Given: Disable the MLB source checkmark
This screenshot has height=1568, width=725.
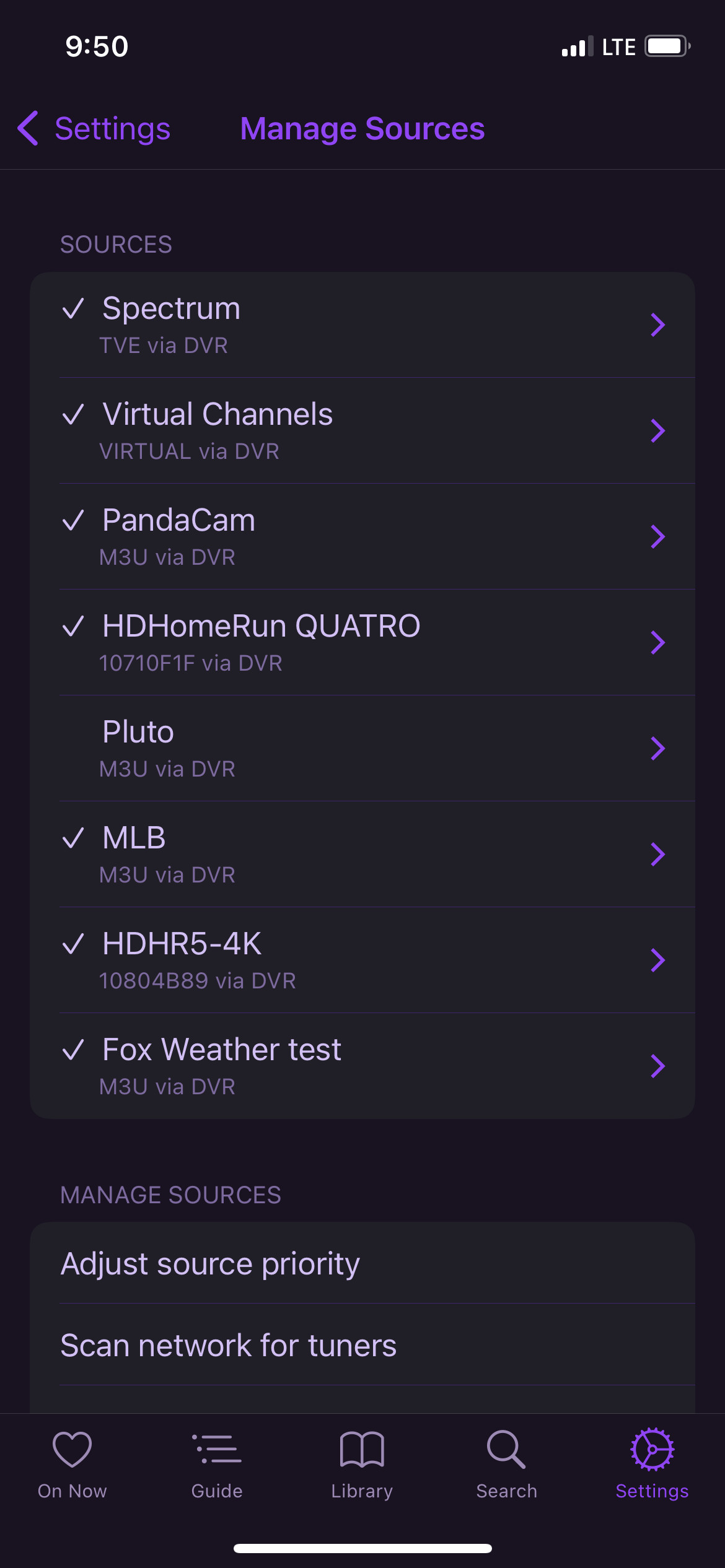Looking at the screenshot, I should 73,838.
